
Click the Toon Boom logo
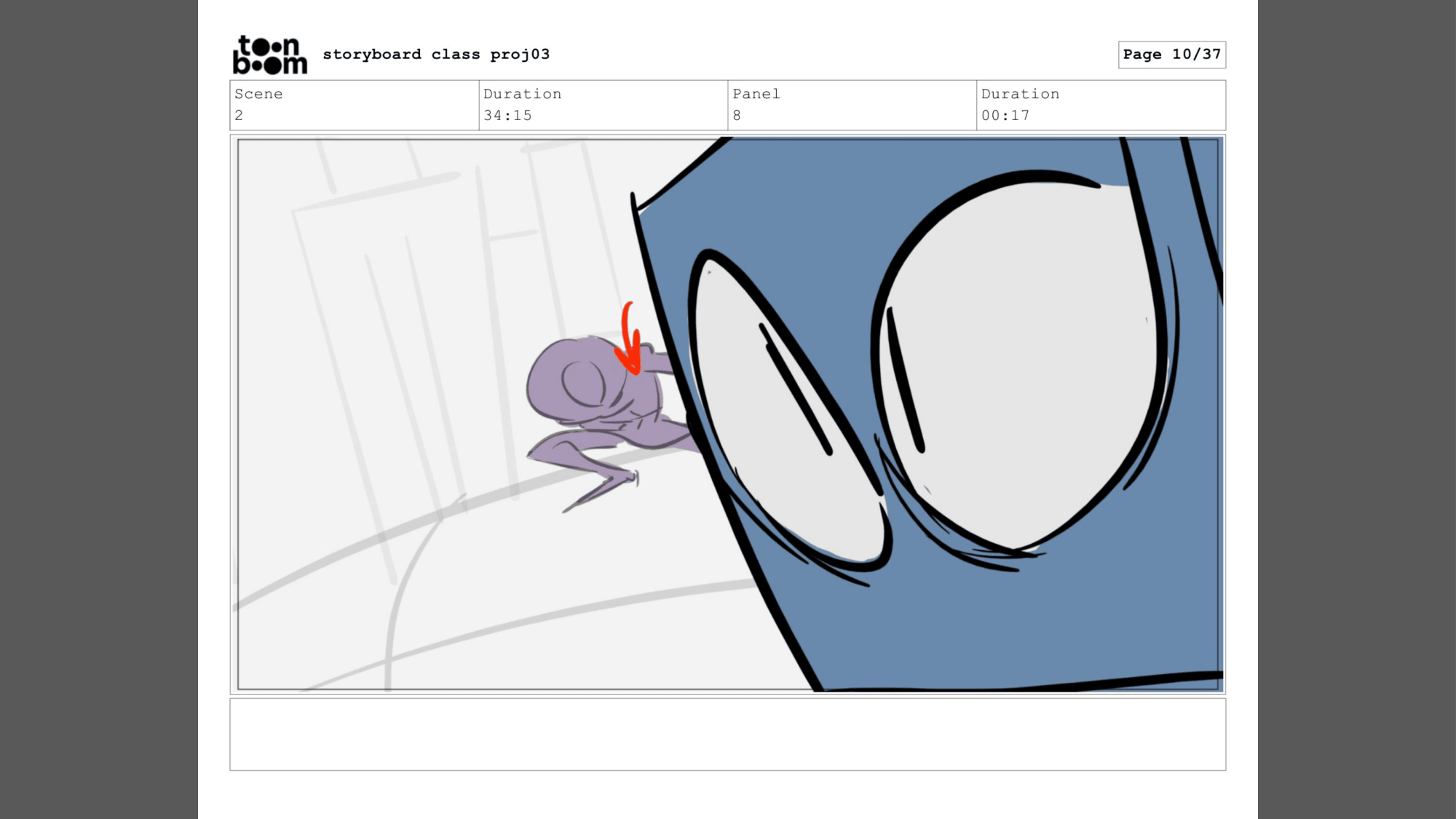point(269,55)
